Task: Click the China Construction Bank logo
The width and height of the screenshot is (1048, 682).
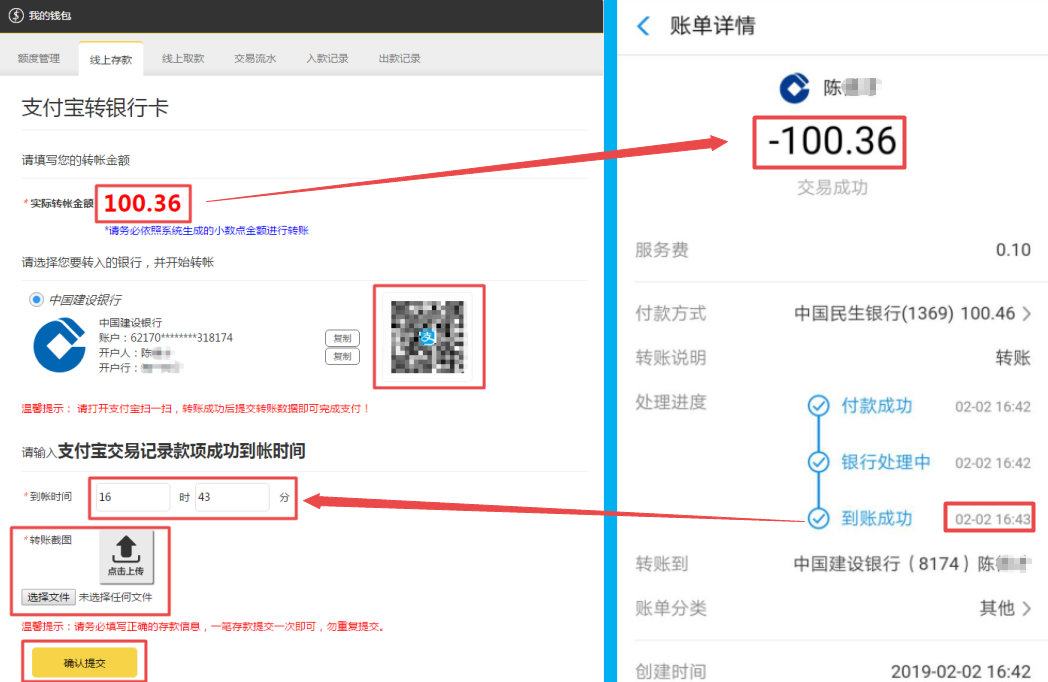Action: click(60, 346)
